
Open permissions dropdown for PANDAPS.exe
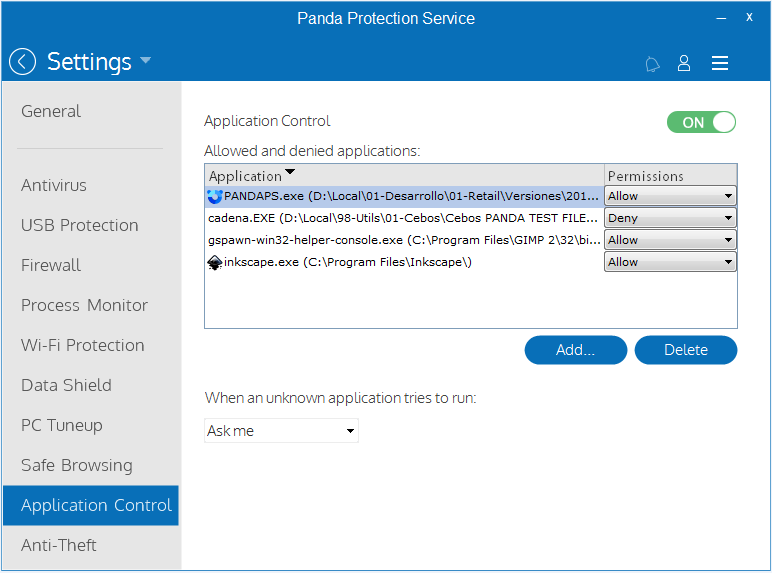click(670, 196)
